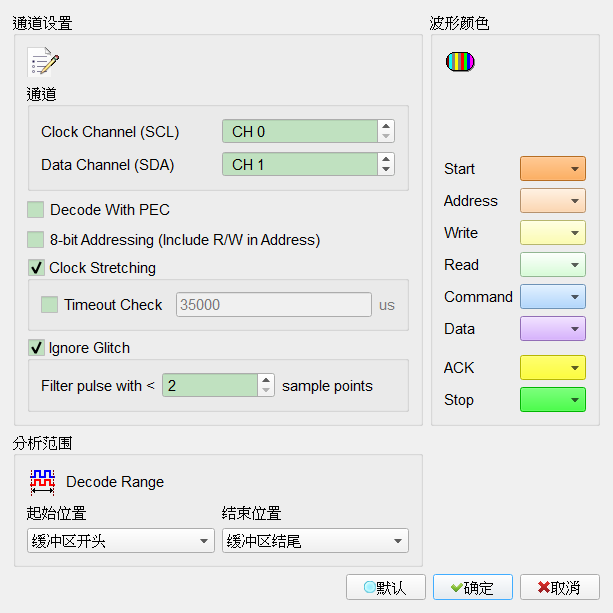613x613 pixels.
Task: Enable Decode With PEC checkbox
Action: coord(36,210)
